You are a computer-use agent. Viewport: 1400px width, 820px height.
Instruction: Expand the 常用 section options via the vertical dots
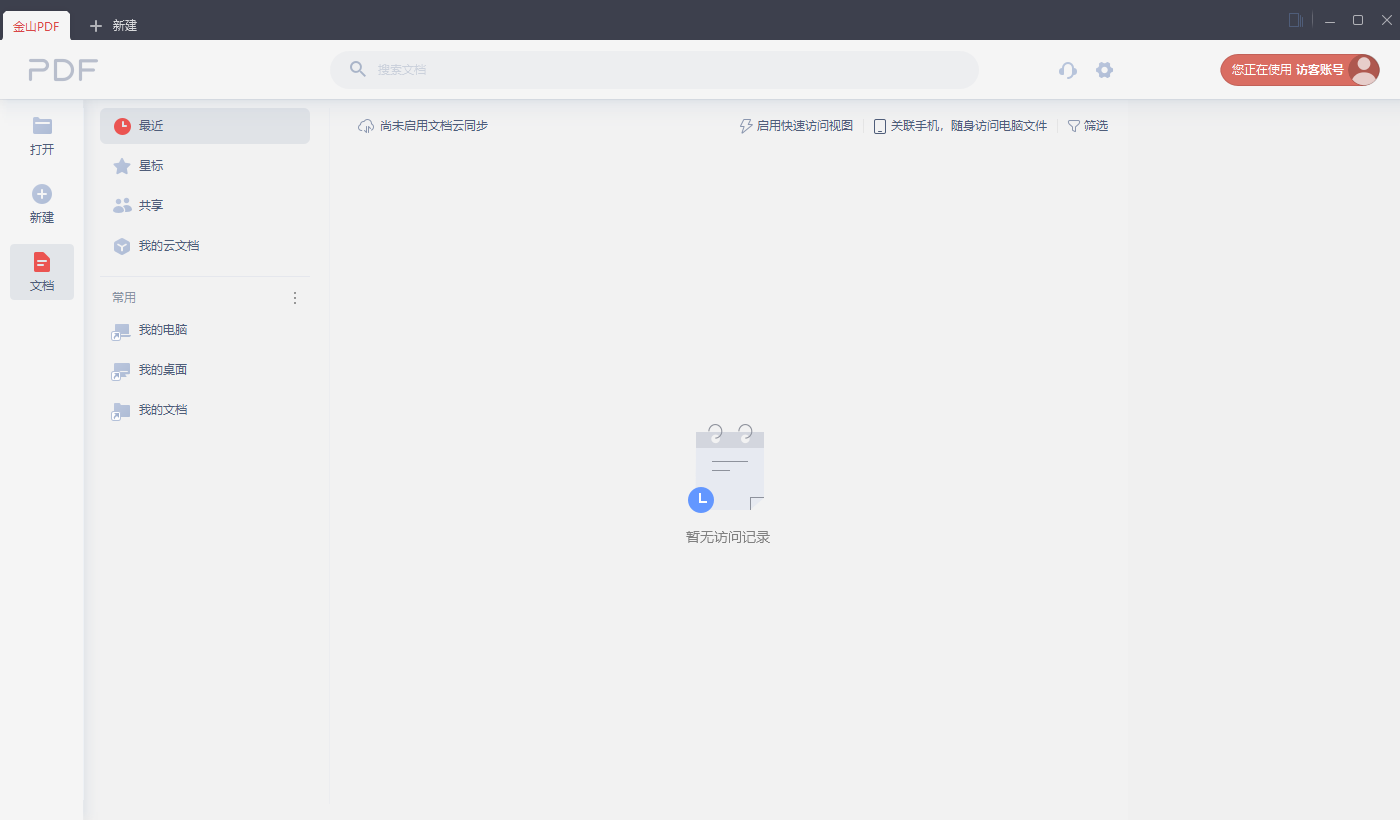click(x=294, y=297)
